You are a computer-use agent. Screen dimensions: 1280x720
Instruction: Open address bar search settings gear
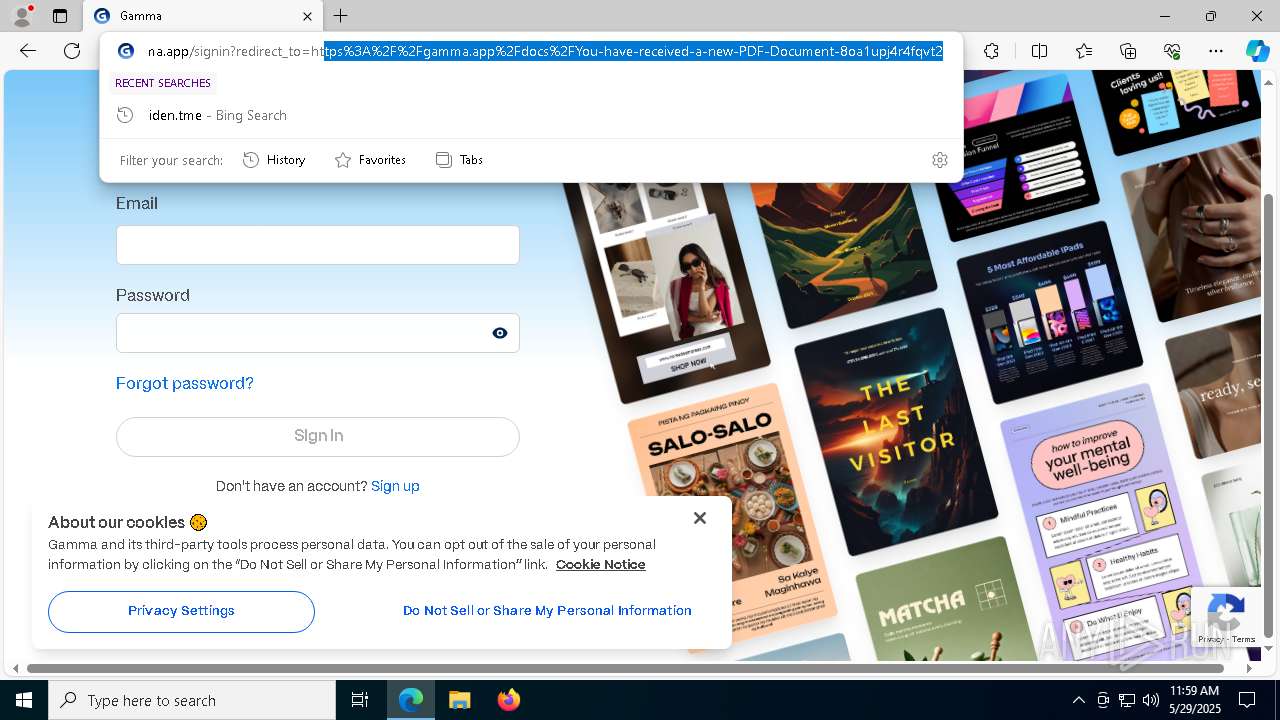[x=939, y=160]
